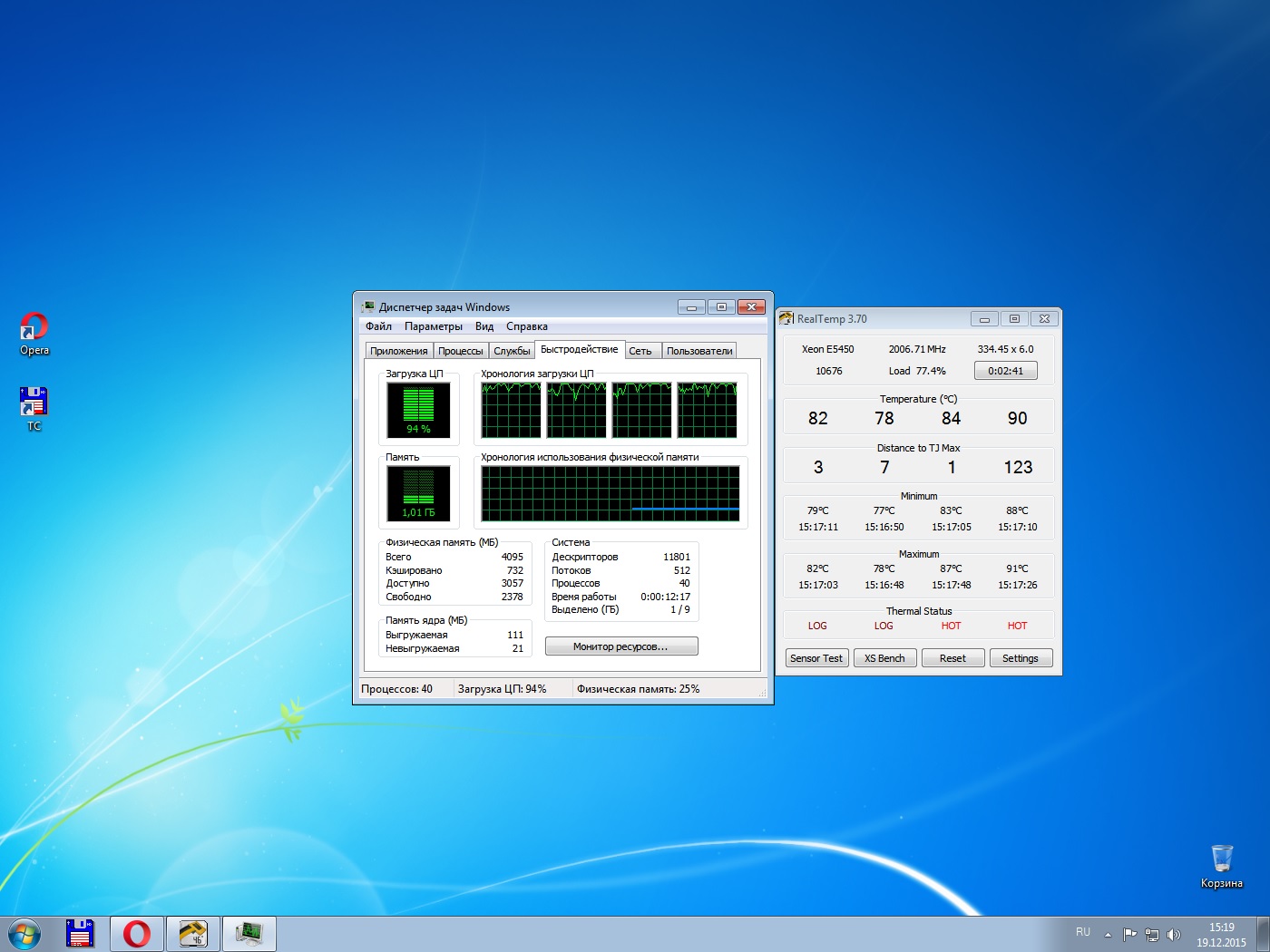Screen dimensions: 1270x952
Task: Open the Вид menu
Action: pos(484,326)
